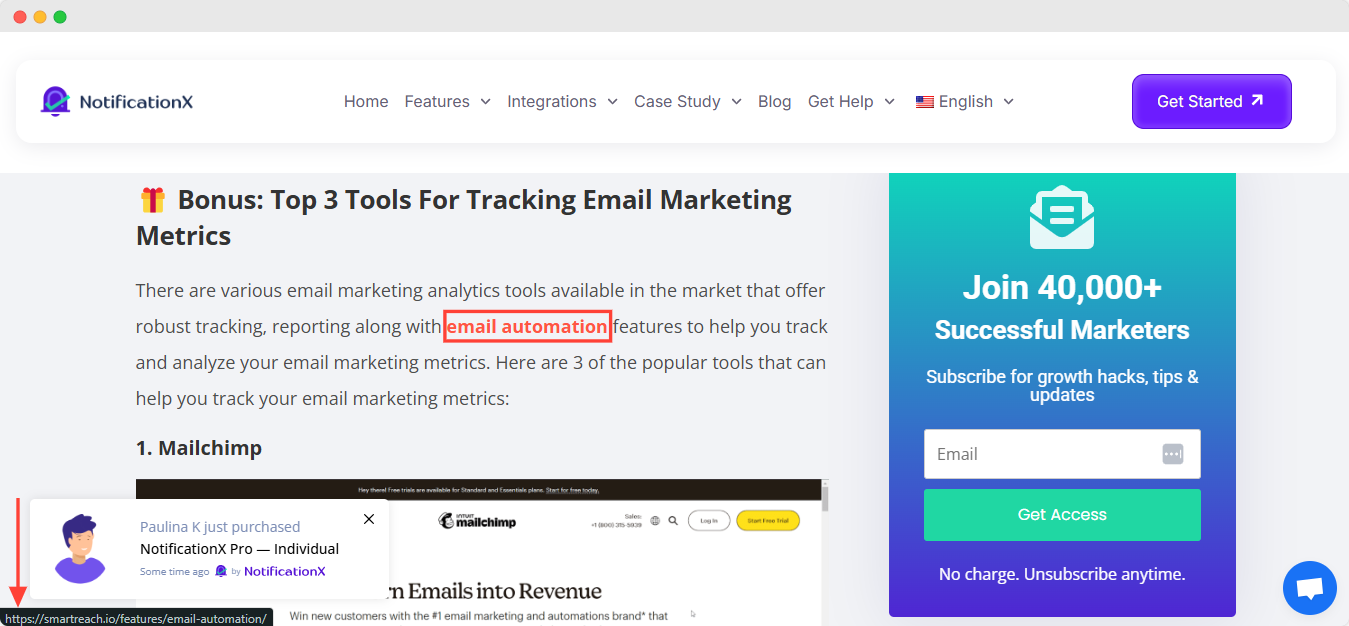
Task: Click the US flag language icon
Action: coord(924,102)
